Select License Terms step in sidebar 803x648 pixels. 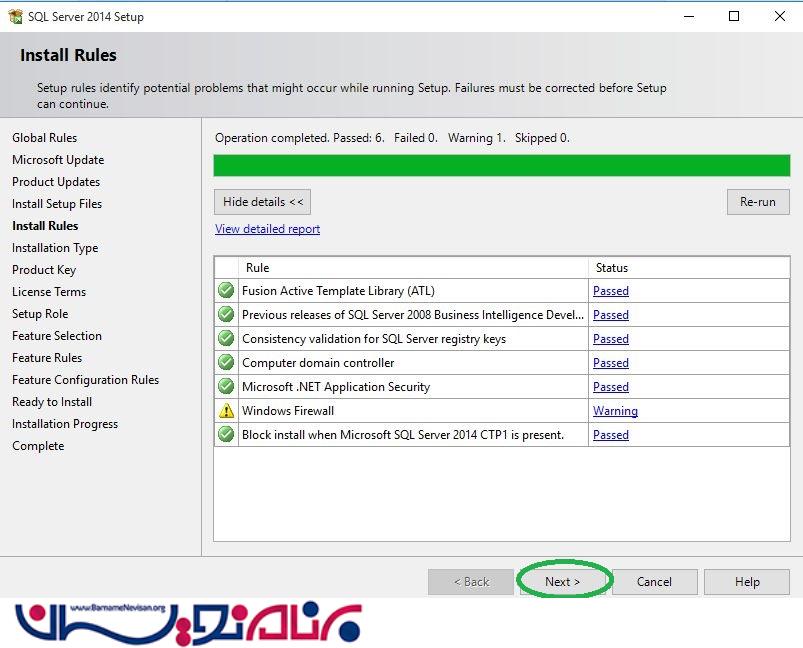pos(49,292)
